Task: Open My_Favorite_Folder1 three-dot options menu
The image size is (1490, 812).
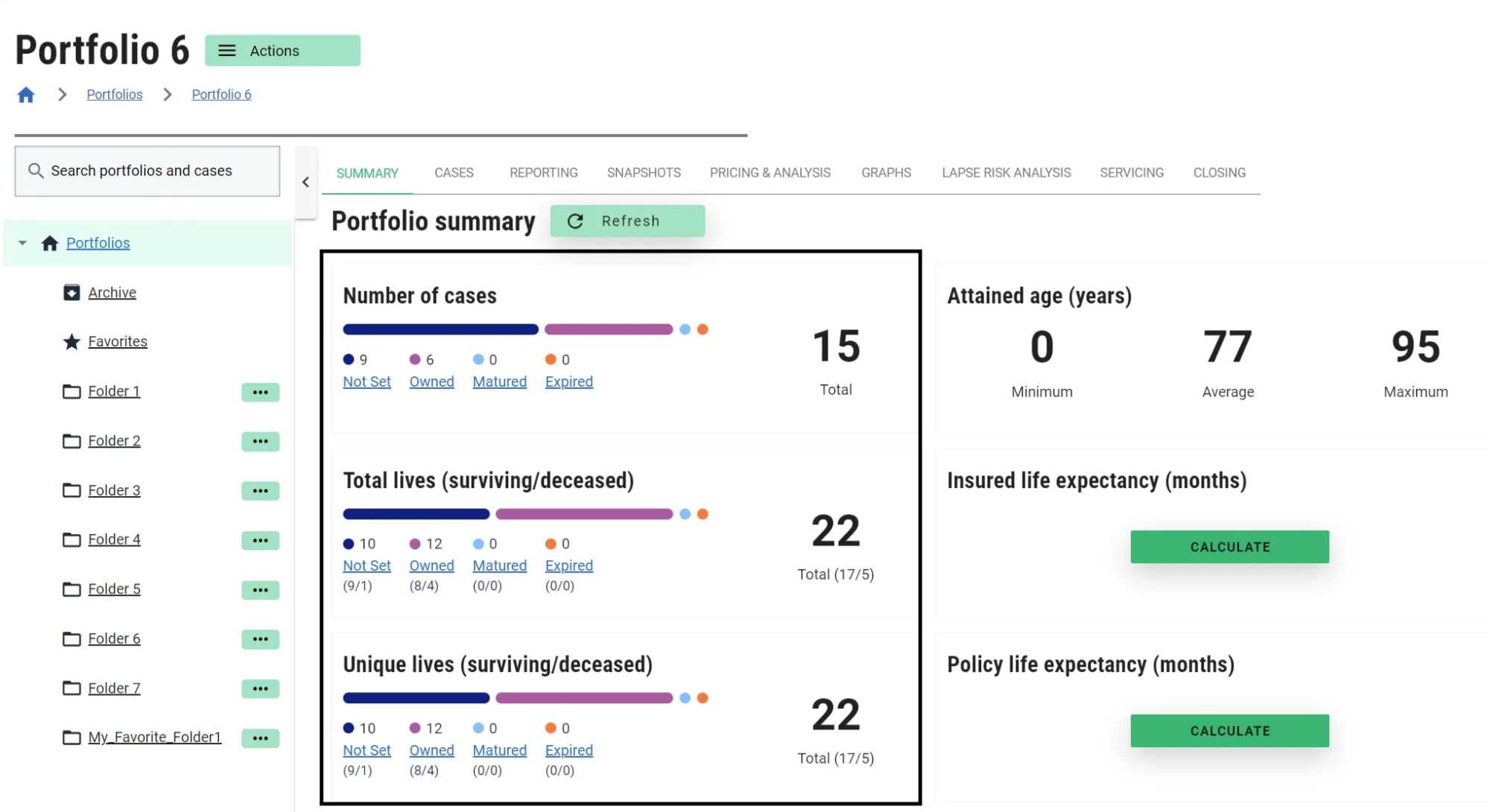Action: click(x=260, y=738)
